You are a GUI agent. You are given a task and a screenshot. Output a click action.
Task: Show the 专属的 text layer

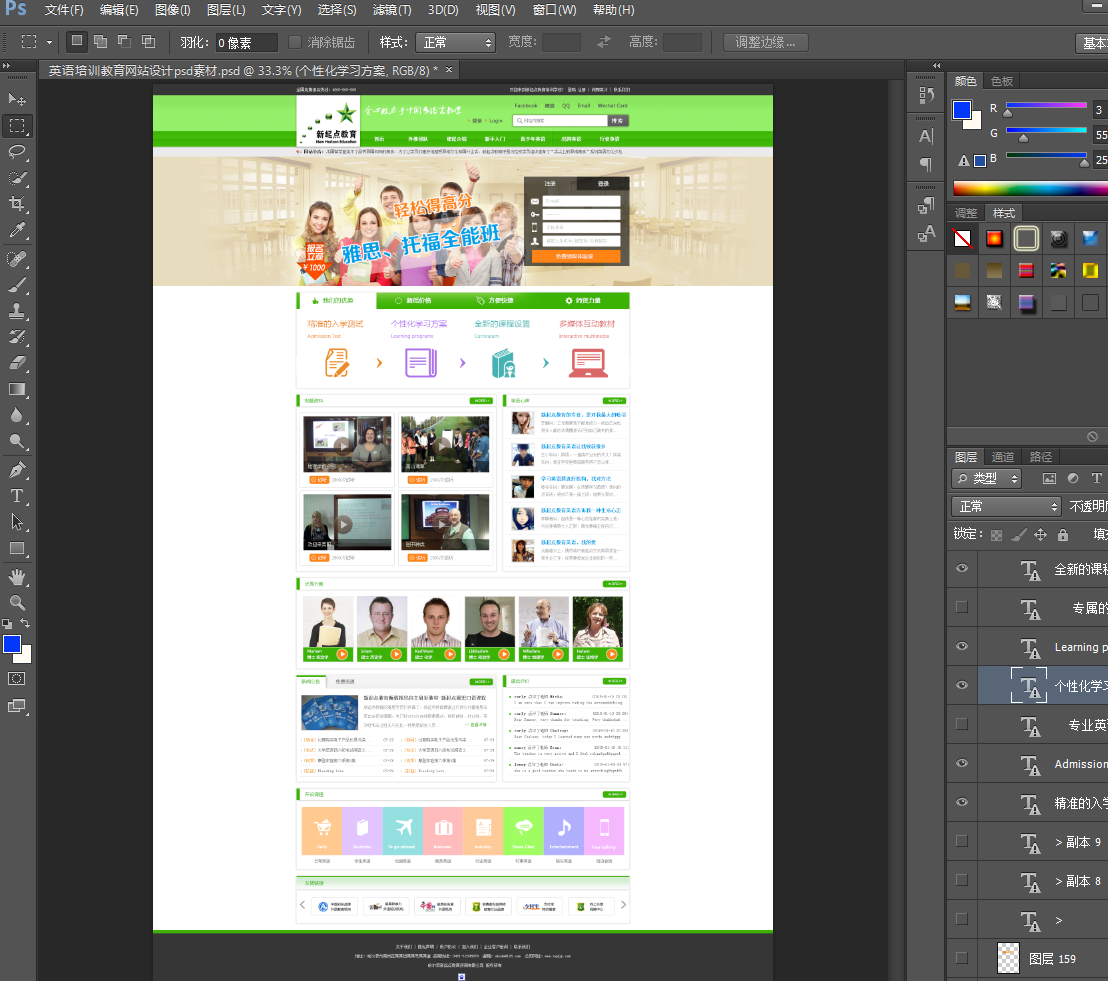click(962, 607)
